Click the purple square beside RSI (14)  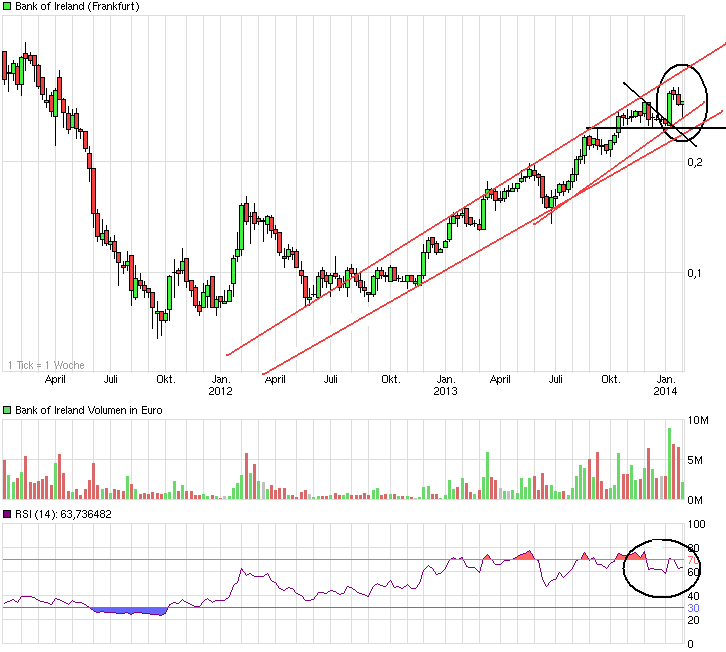click(x=7, y=514)
